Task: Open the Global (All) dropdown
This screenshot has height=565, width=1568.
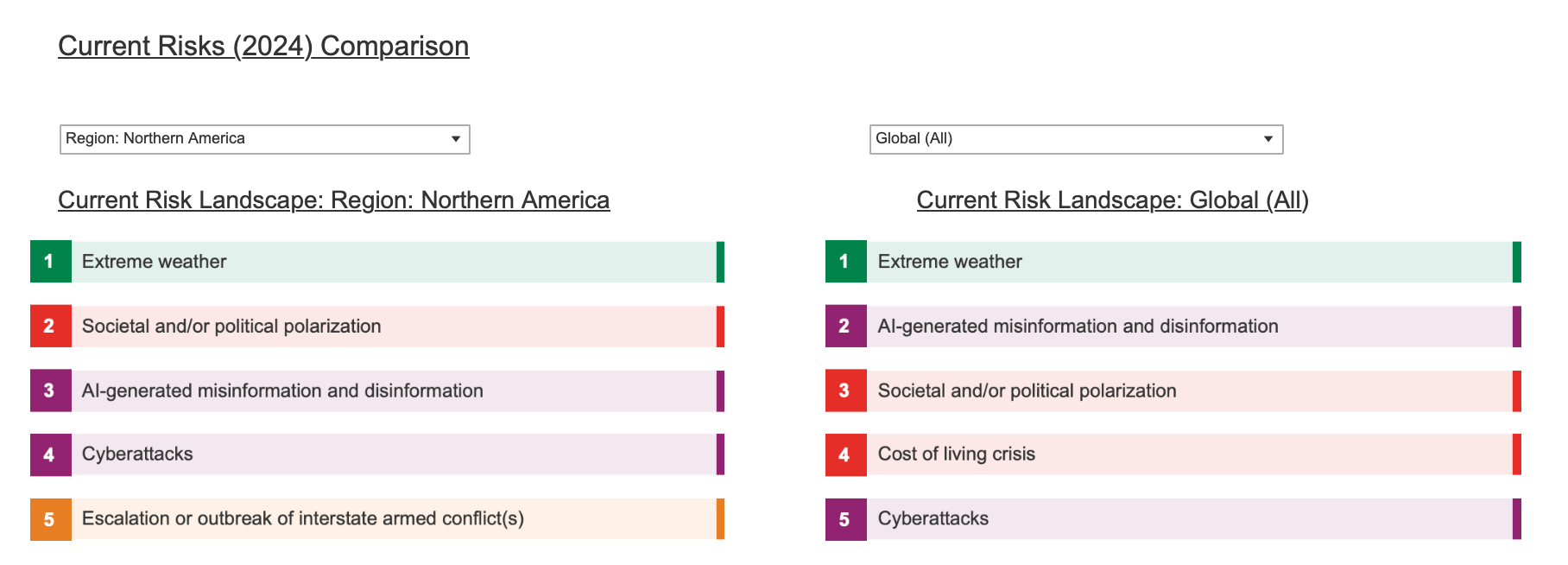Action: click(x=1076, y=139)
